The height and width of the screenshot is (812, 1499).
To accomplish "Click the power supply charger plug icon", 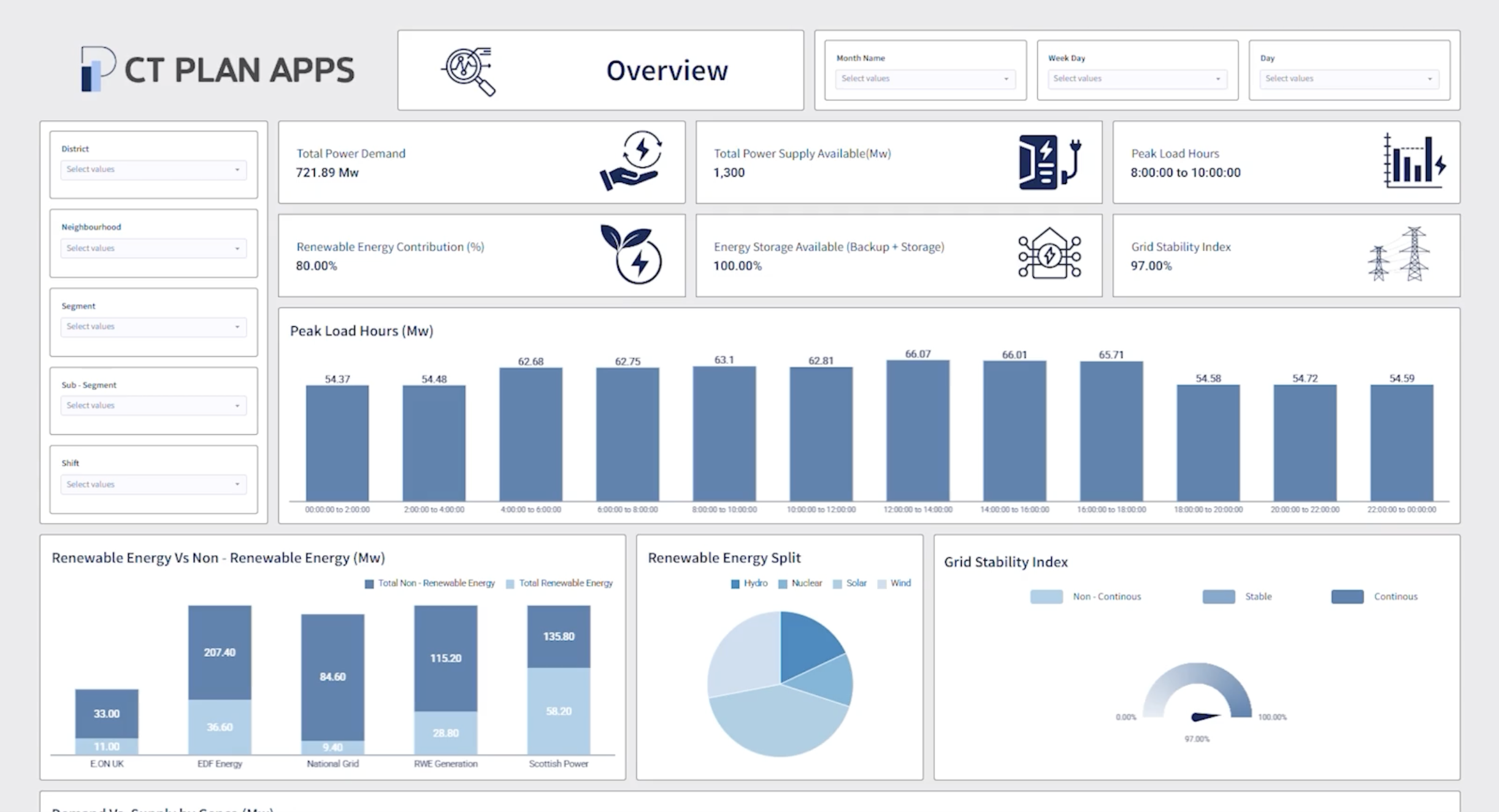I will (x=1049, y=162).
